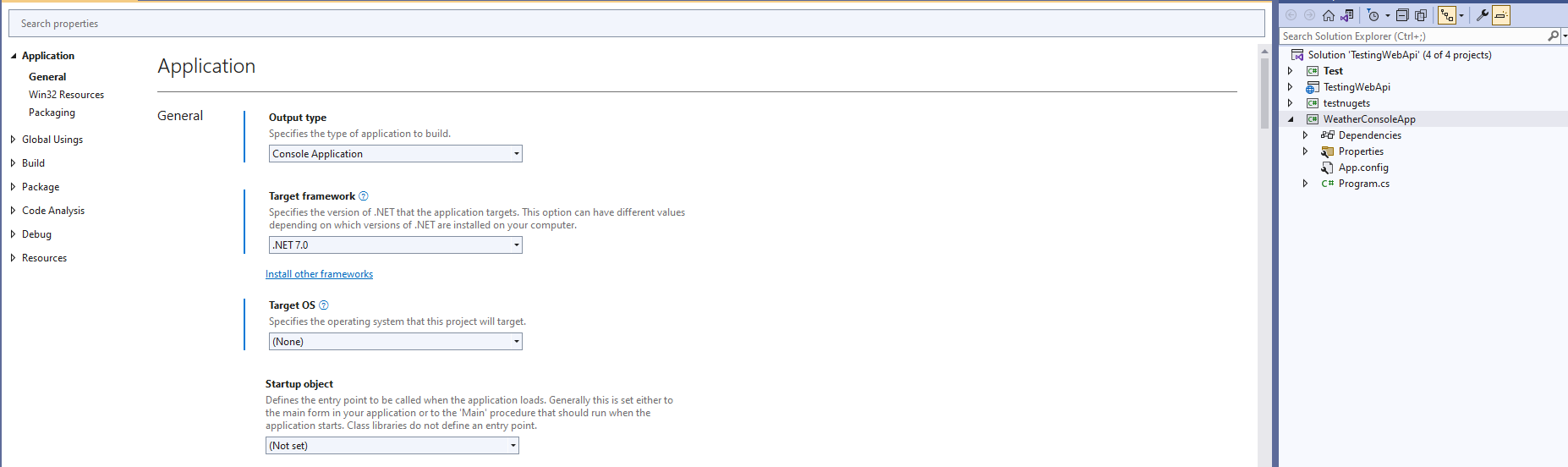This screenshot has height=467, width=1568.
Task: Open the Pending Changes Filter clock icon
Action: coord(1373,15)
